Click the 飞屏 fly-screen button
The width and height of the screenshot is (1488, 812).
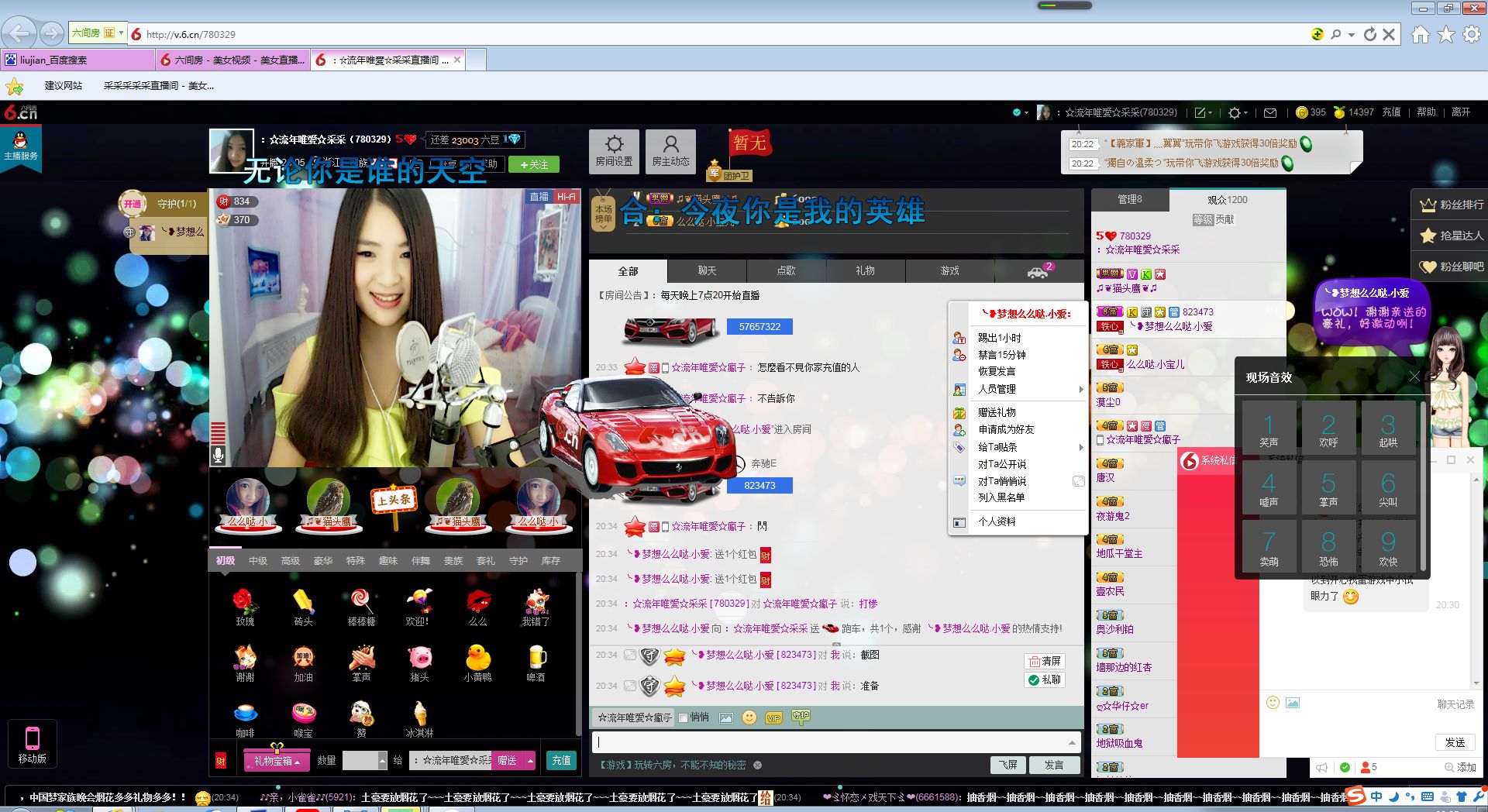[1007, 765]
